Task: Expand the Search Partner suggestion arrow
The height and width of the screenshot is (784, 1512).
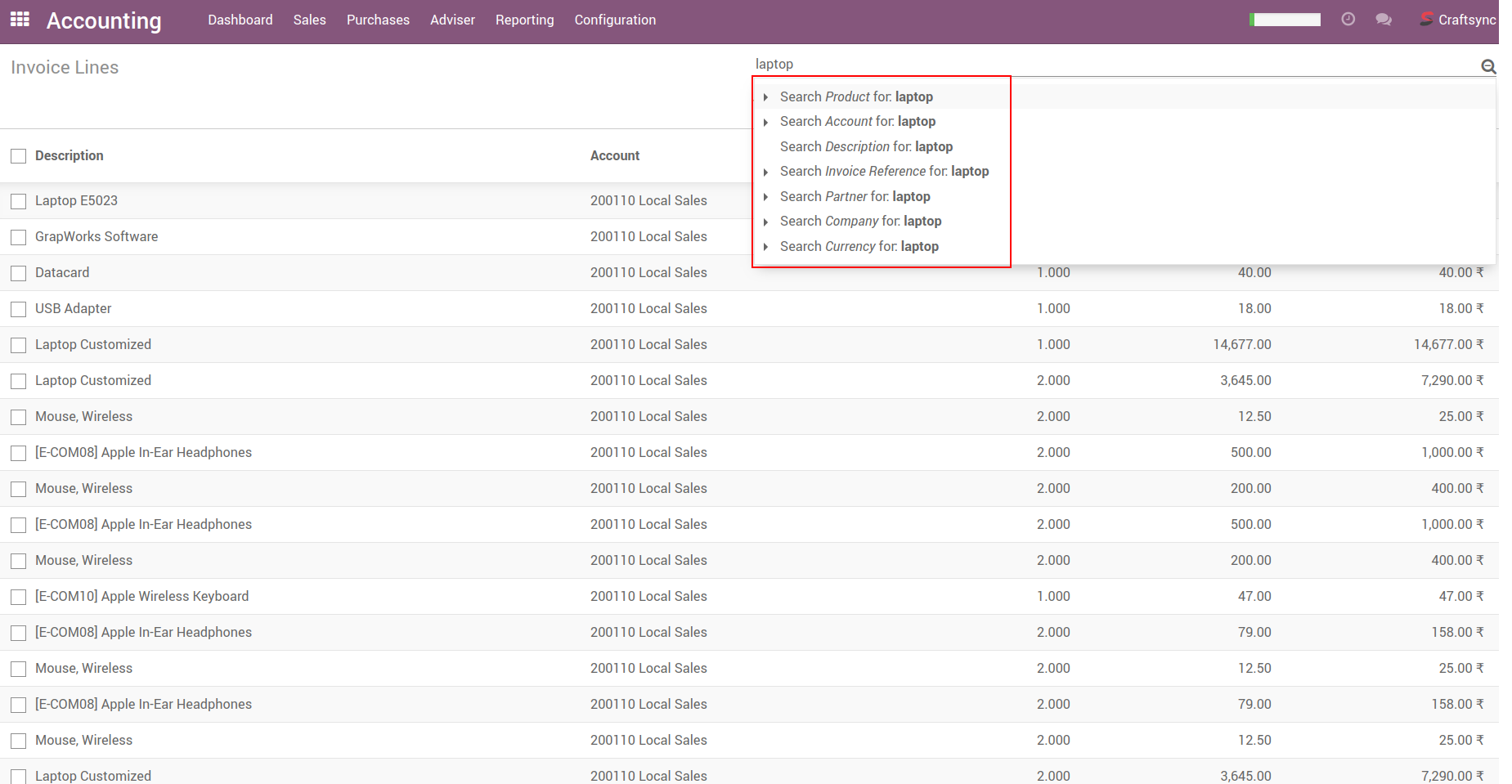Action: click(765, 197)
